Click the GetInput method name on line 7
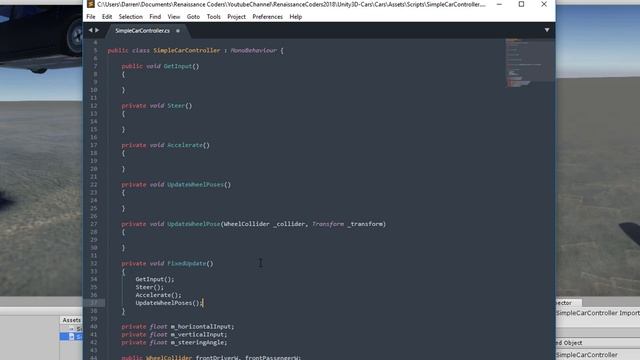 [178, 66]
